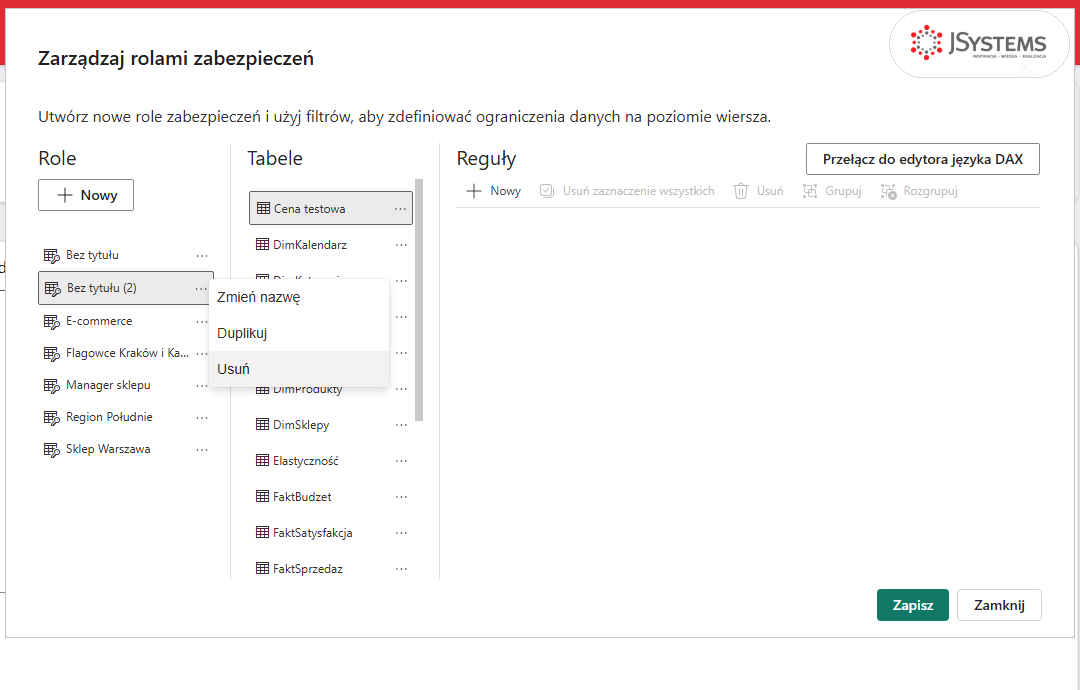Switch to the DAX editor via "Przełącz do edytora języka DAX"
The image size is (1080, 690).
point(923,159)
